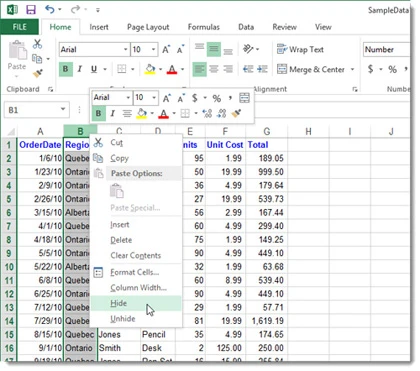Open the Name Box dropdown arrow

tap(63, 109)
